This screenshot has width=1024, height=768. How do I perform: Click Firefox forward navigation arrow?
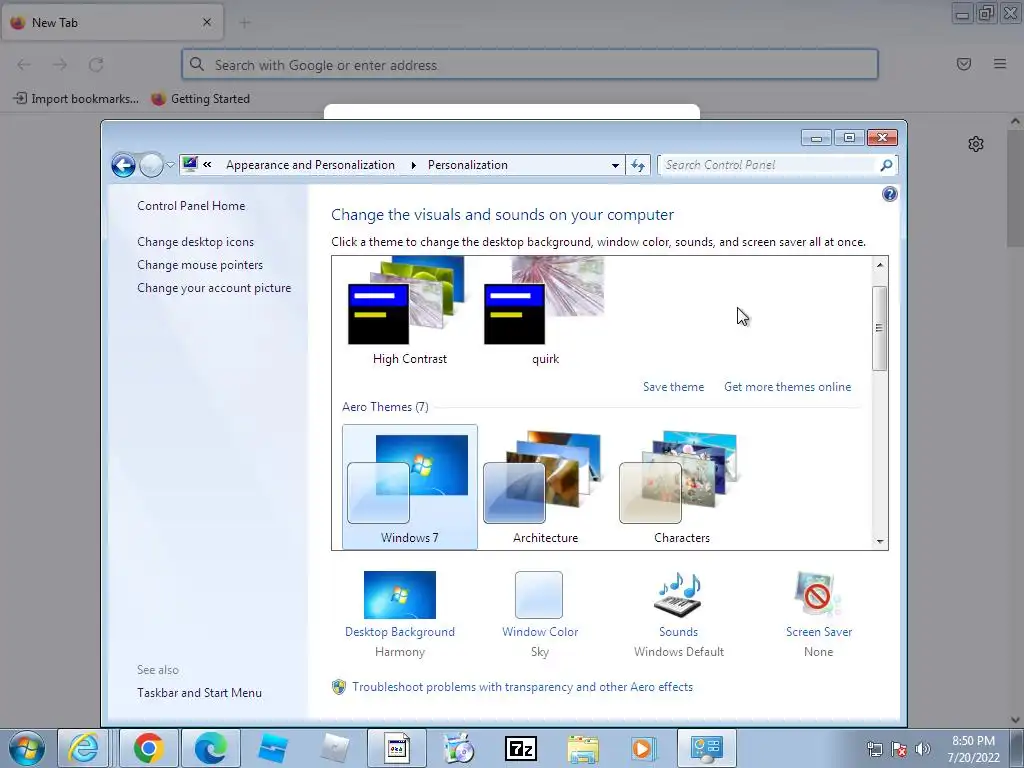[60, 65]
